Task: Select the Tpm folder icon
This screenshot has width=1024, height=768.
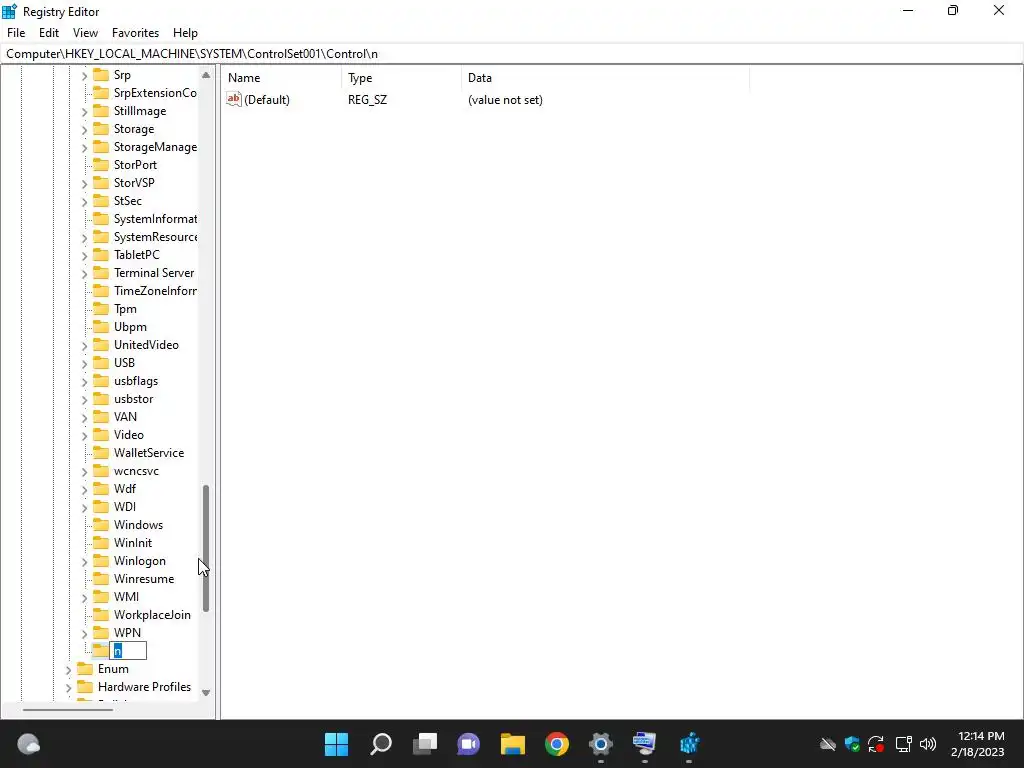Action: point(101,309)
